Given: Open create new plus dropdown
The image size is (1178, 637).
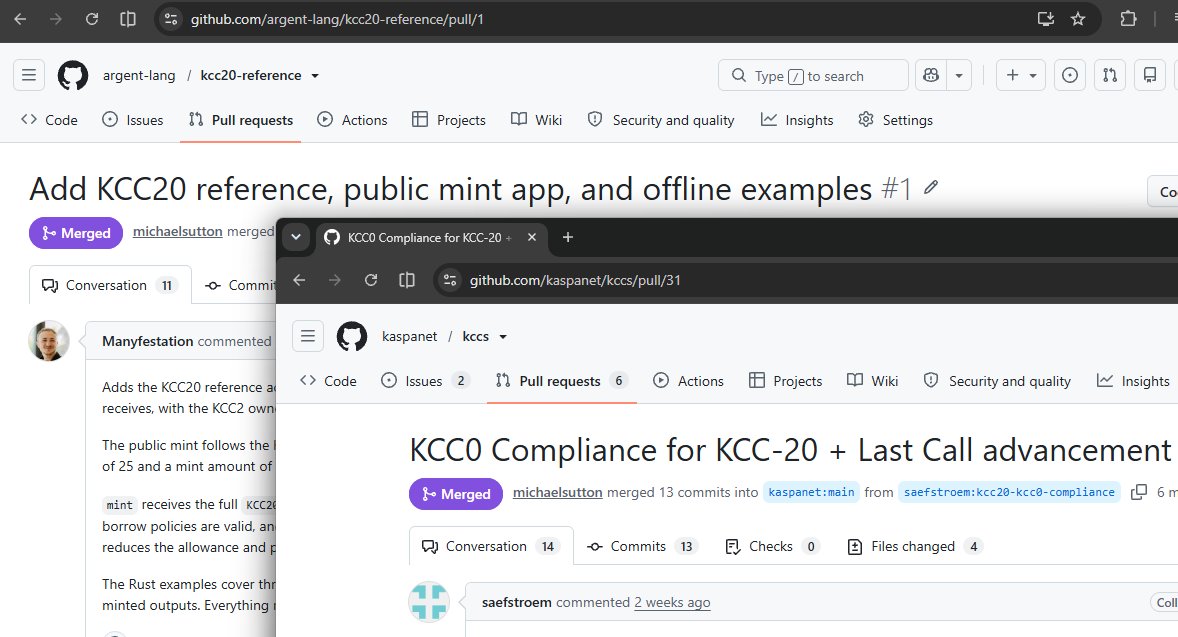Looking at the screenshot, I should coord(1021,75).
